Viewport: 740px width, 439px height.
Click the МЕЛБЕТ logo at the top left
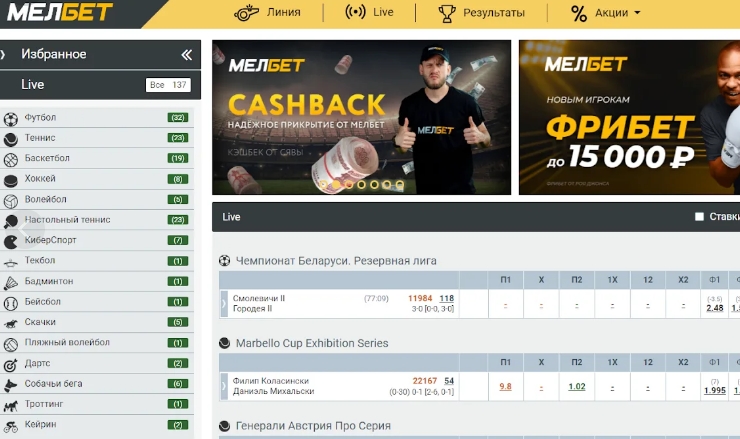(60, 12)
